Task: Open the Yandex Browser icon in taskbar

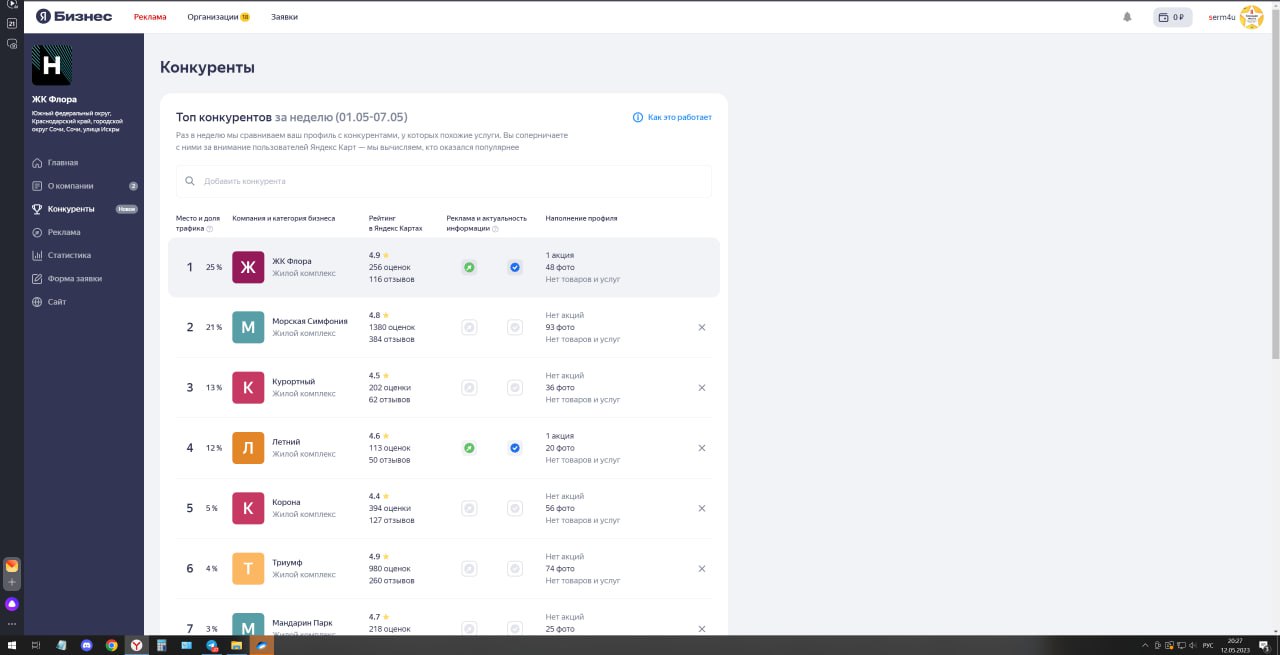Action: click(x=135, y=646)
